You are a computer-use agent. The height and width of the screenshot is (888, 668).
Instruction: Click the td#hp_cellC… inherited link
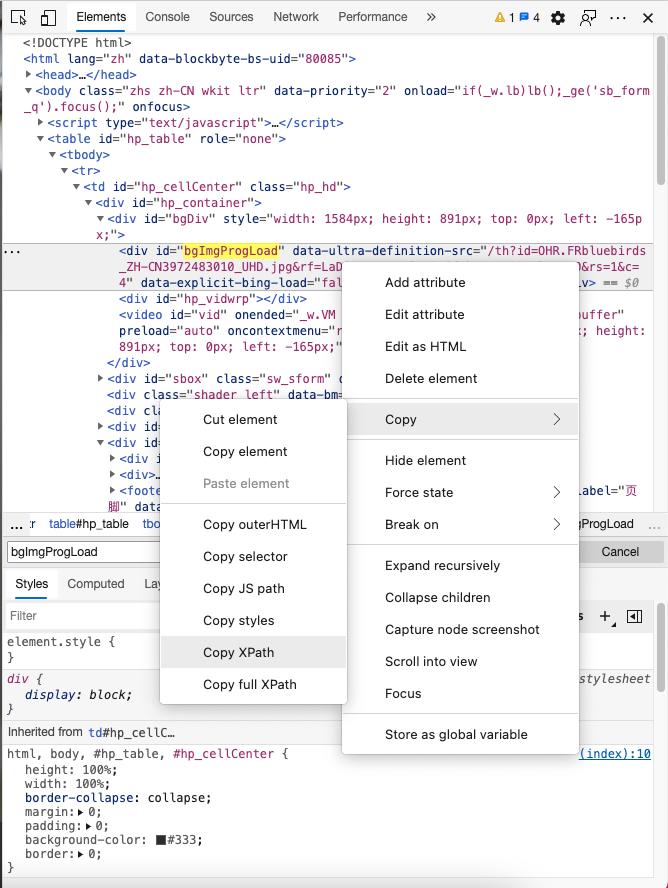[x=131, y=732]
